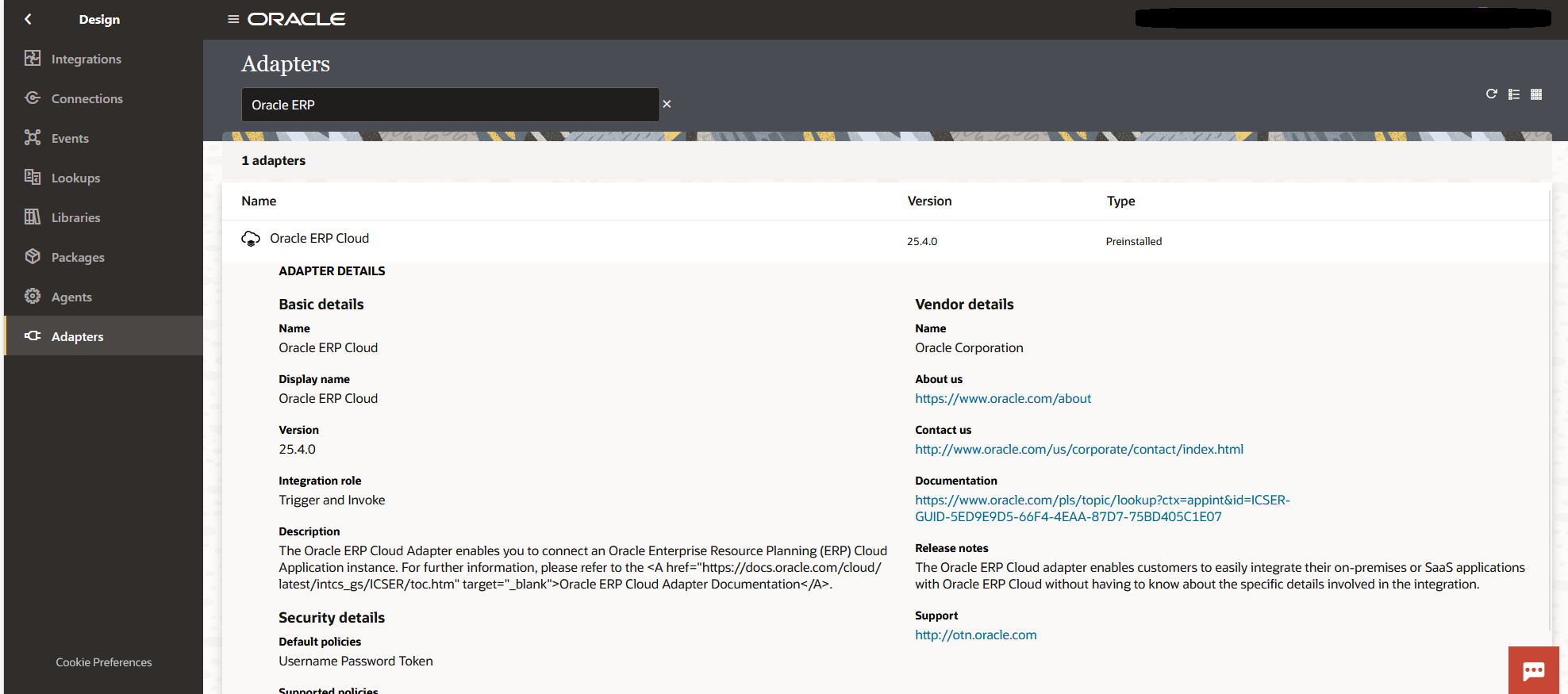The image size is (1568, 694).
Task: Clear the Oracle ERP search text
Action: [x=667, y=104]
